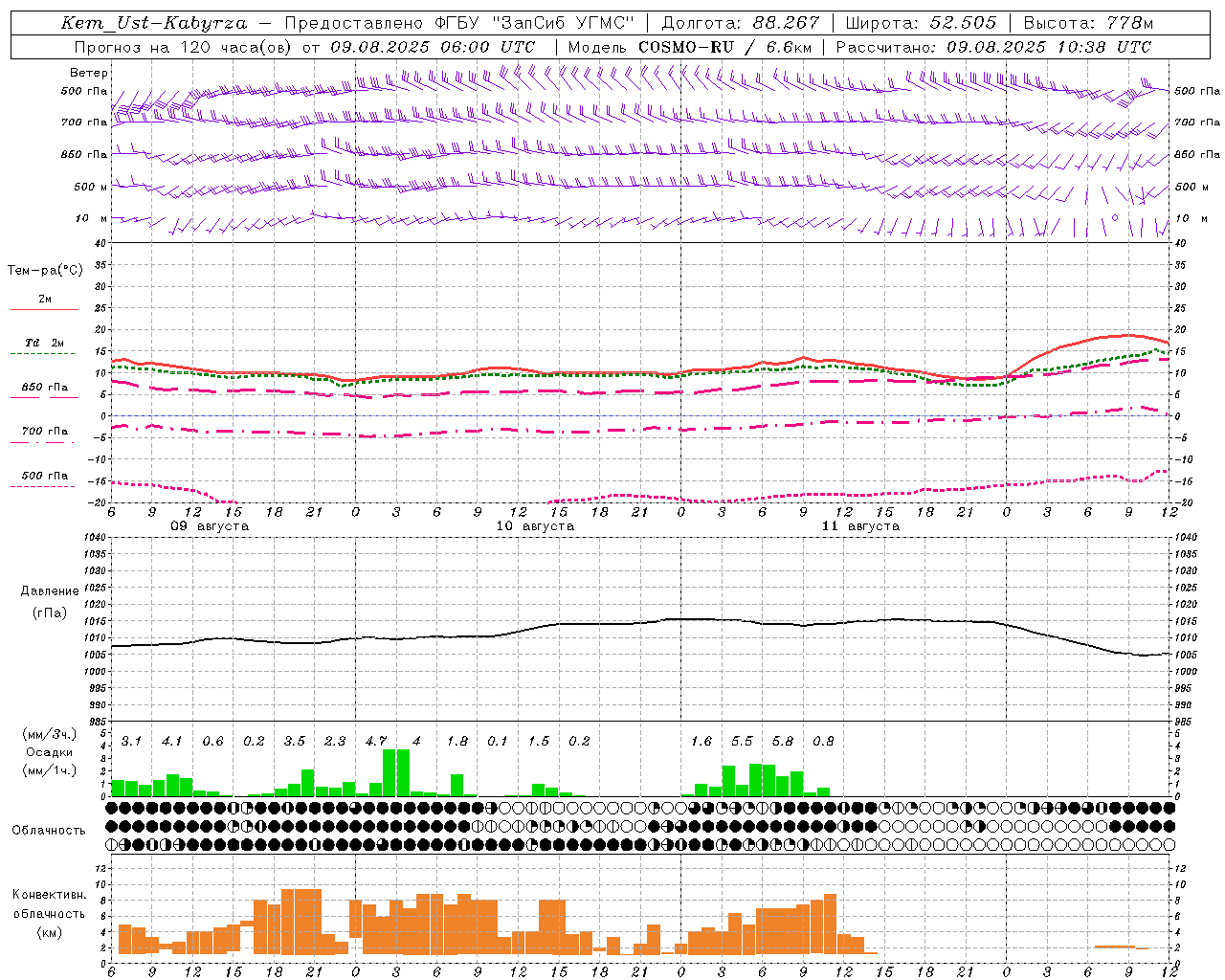Viewport: 1225px width, 980px height.
Task: Click the 1.5 precipitation value
Action: pyautogui.click(x=539, y=742)
